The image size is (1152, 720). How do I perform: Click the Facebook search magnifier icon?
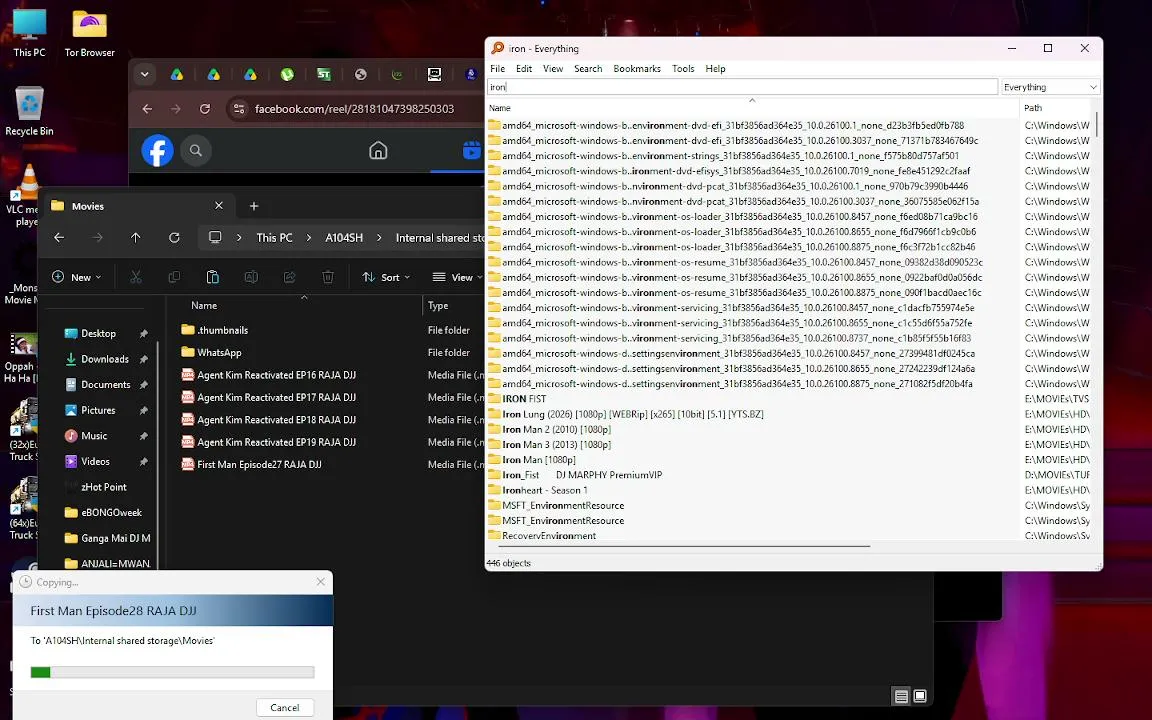(x=195, y=151)
